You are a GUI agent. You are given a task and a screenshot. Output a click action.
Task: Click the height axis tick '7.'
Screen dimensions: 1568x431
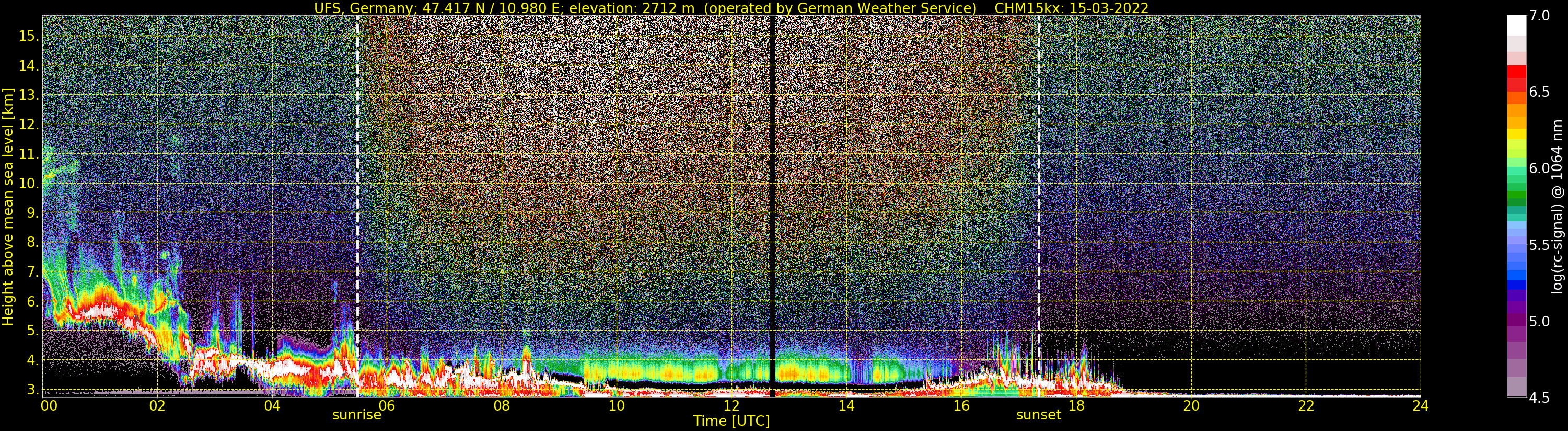tap(33, 272)
